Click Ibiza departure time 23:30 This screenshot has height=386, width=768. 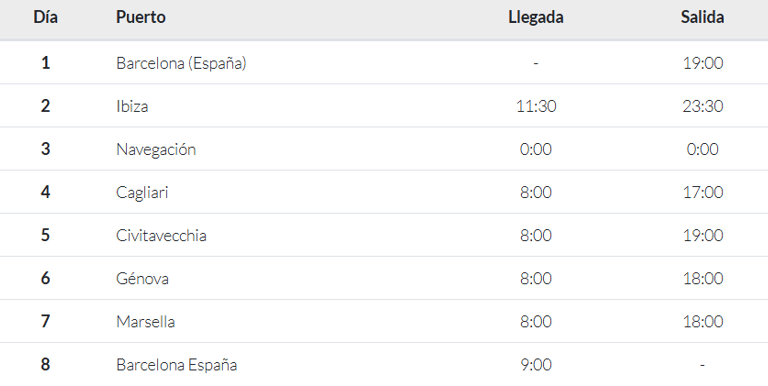[702, 106]
